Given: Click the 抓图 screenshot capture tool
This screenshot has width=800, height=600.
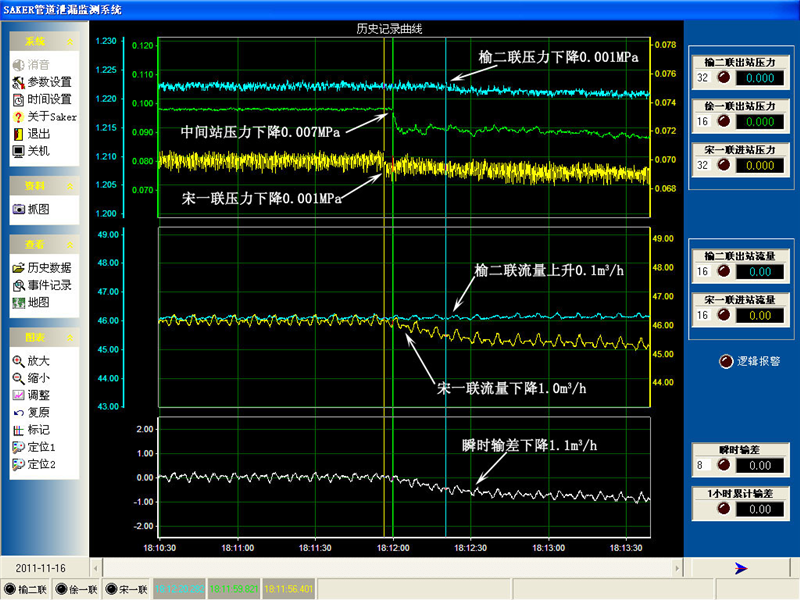Looking at the screenshot, I should pyautogui.click(x=37, y=209).
